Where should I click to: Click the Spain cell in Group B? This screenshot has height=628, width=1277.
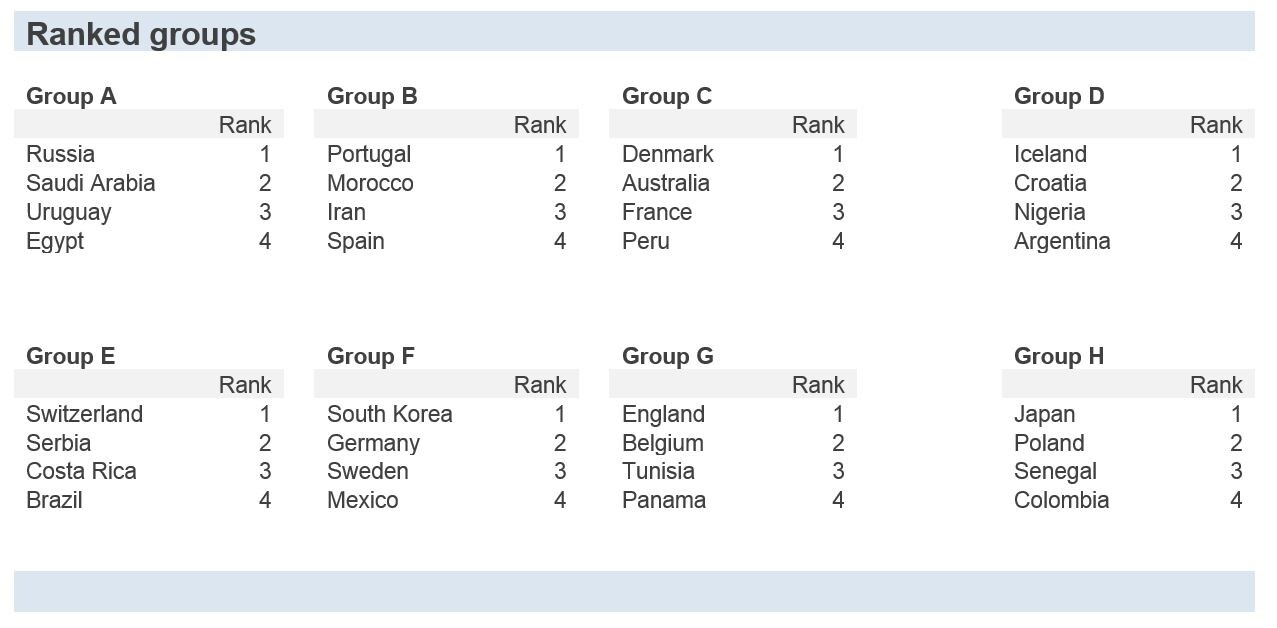click(x=356, y=241)
